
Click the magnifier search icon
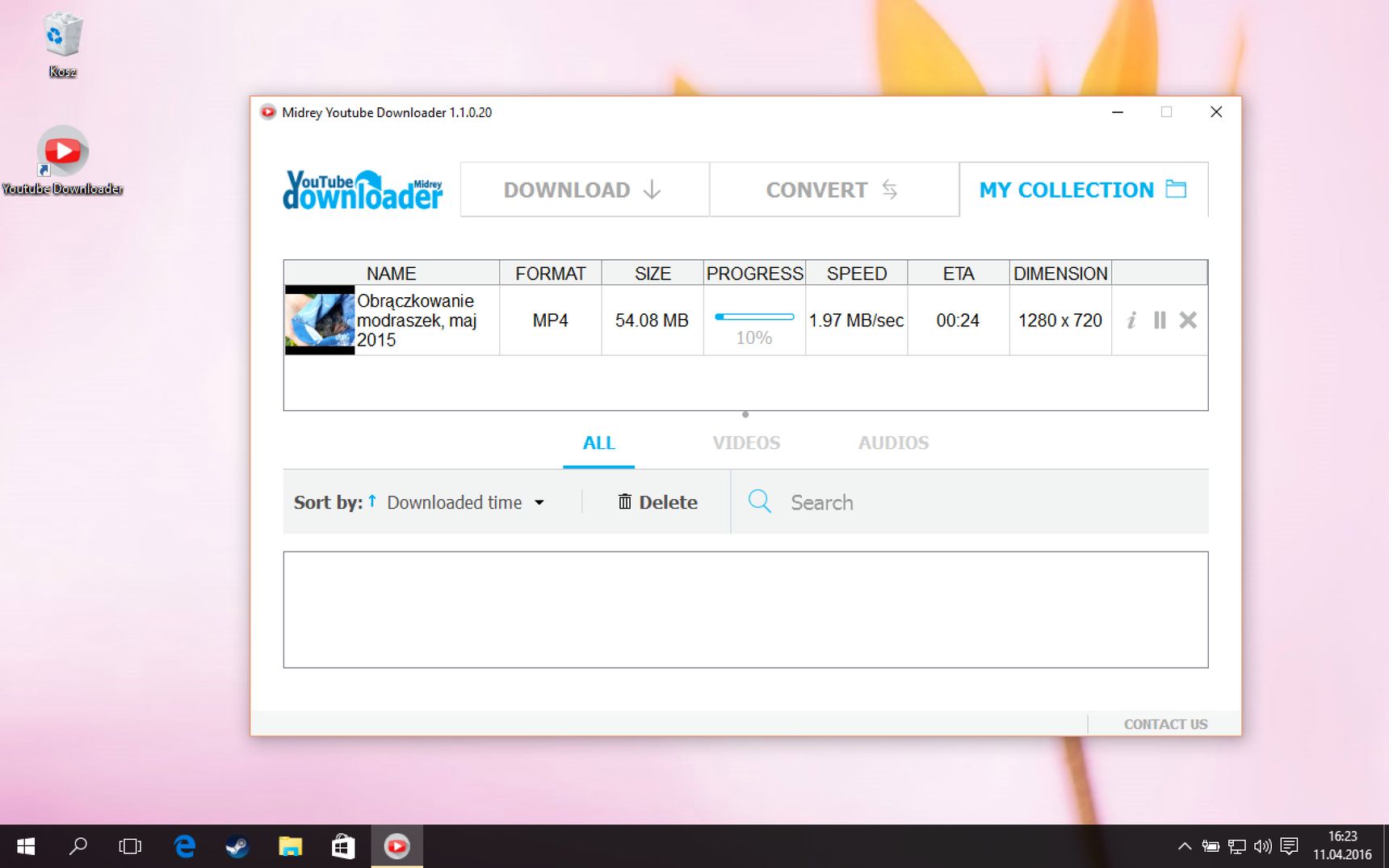tap(760, 501)
